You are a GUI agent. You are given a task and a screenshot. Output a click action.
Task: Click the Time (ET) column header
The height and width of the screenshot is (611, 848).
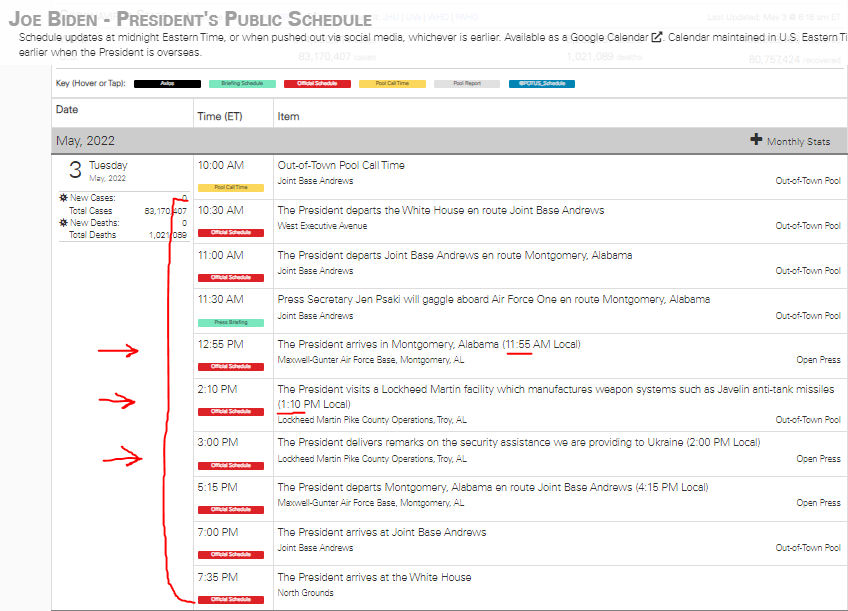pyautogui.click(x=220, y=116)
